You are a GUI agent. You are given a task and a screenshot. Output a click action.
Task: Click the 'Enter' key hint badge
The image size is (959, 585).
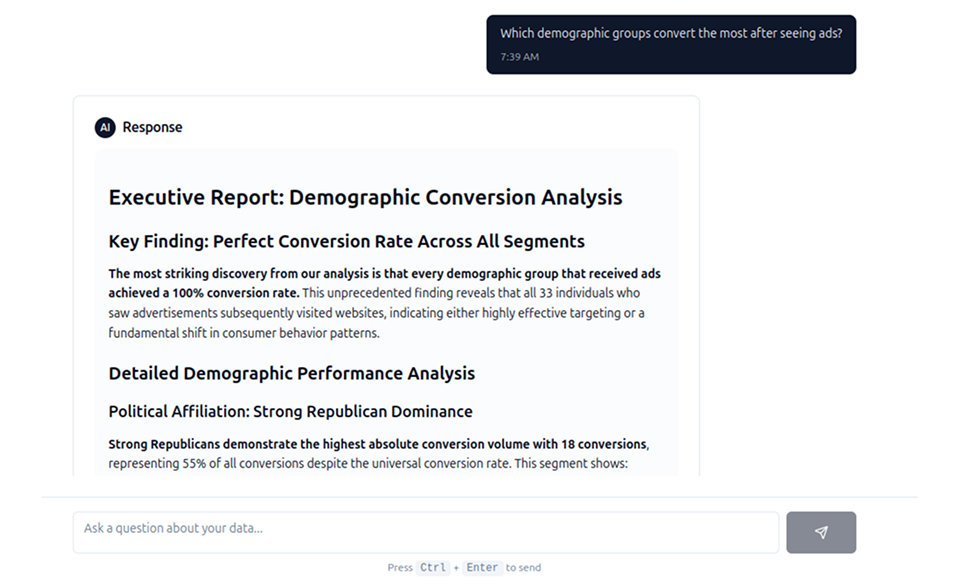coord(481,567)
